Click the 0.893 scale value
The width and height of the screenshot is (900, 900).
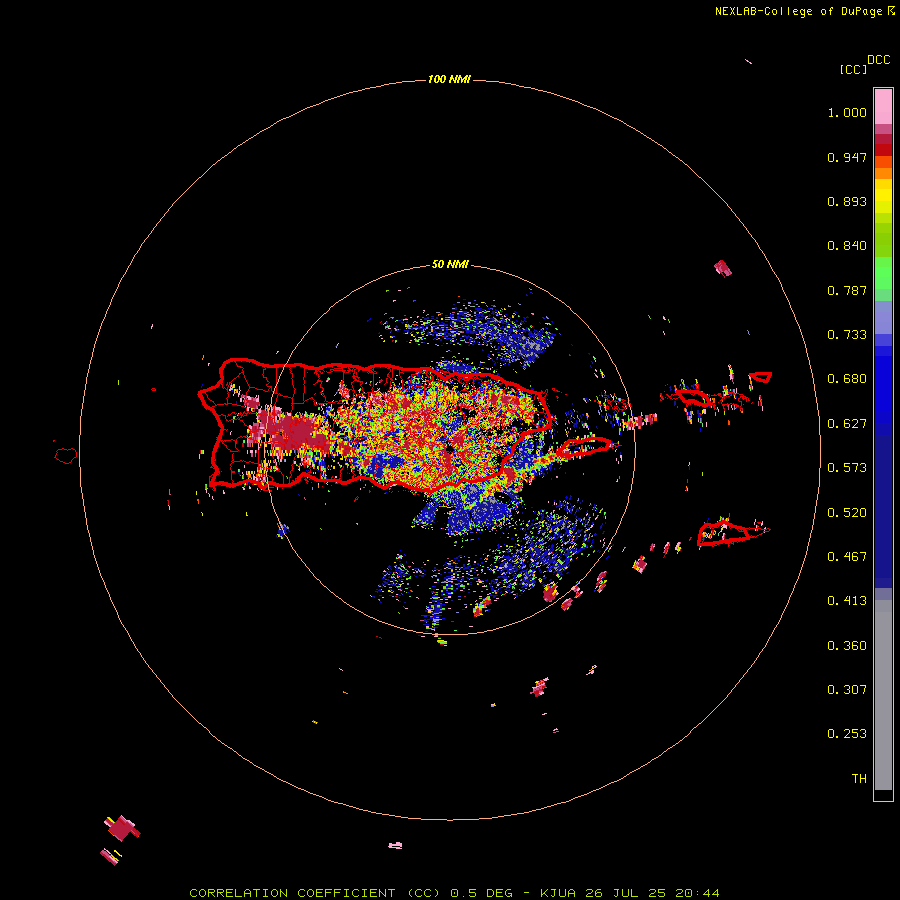coord(847,201)
